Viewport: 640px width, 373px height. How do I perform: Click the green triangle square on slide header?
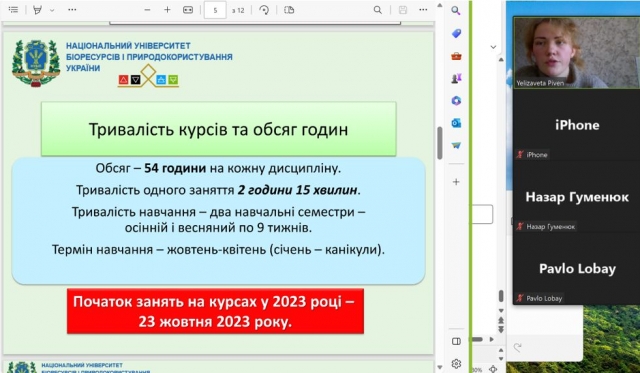173,80
